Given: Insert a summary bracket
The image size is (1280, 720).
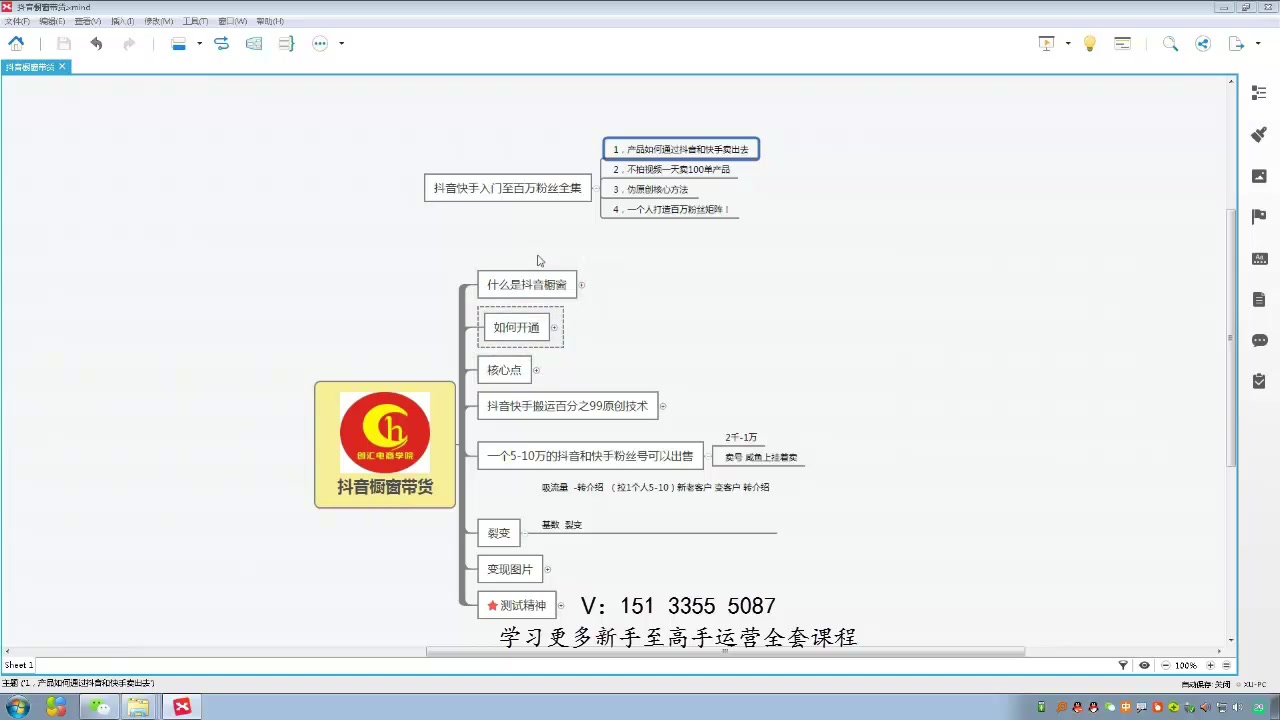Looking at the screenshot, I should click(x=287, y=43).
